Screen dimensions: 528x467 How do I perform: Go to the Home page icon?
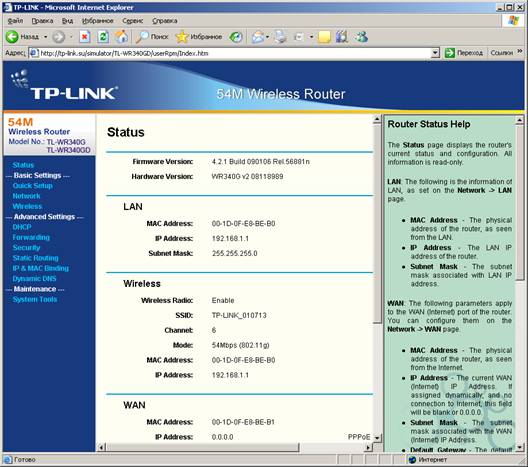click(122, 37)
